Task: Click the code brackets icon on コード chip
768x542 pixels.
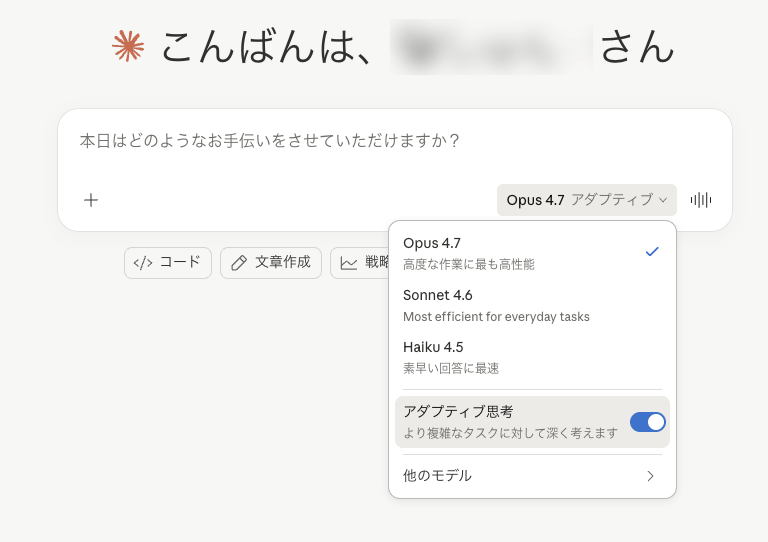Action: click(143, 263)
